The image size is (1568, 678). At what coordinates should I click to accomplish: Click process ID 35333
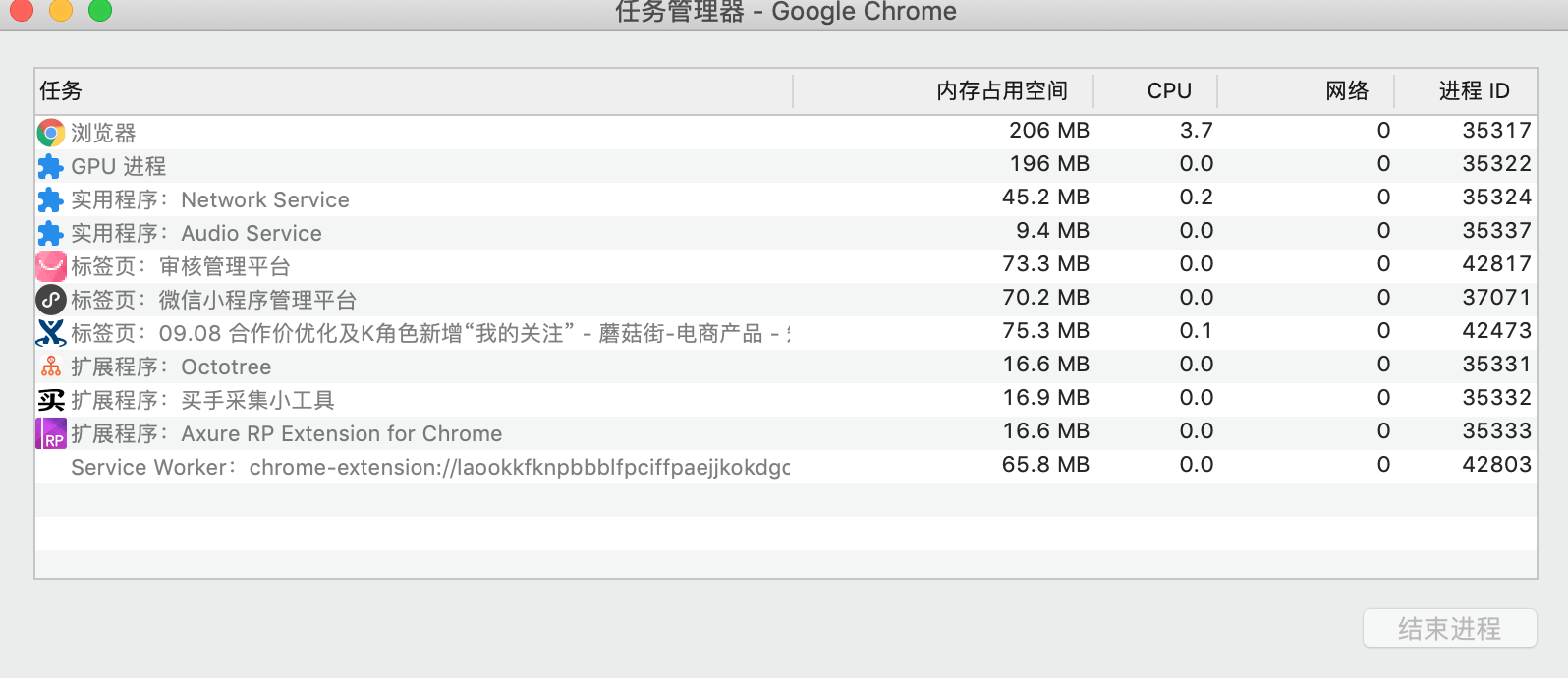[1496, 431]
